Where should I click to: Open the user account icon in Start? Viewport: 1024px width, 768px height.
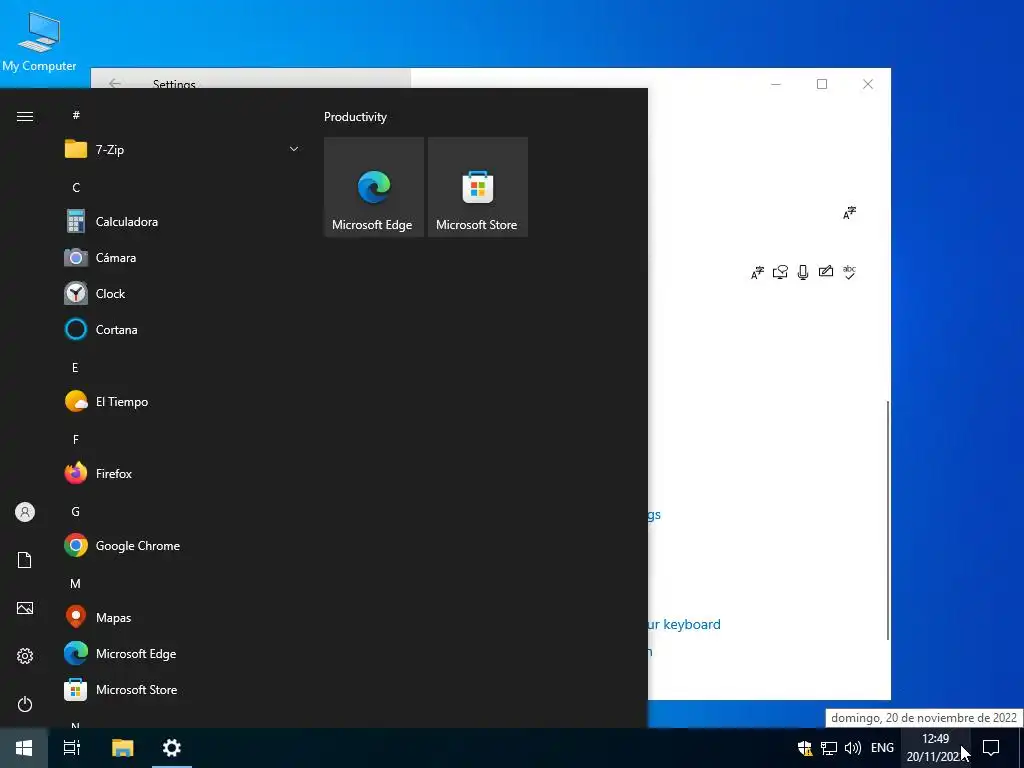[25, 512]
